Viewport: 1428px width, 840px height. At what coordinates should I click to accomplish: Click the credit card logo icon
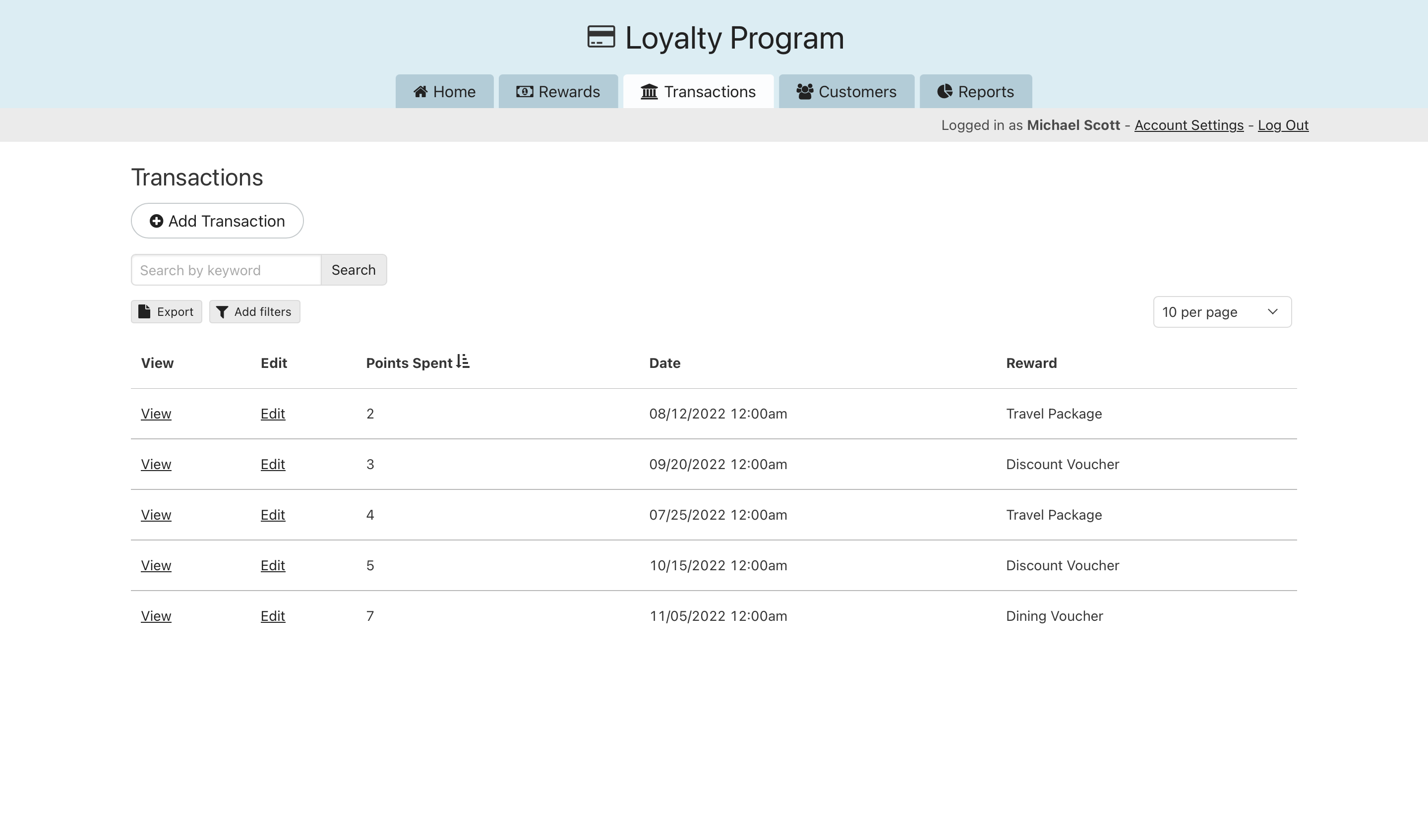tap(600, 37)
